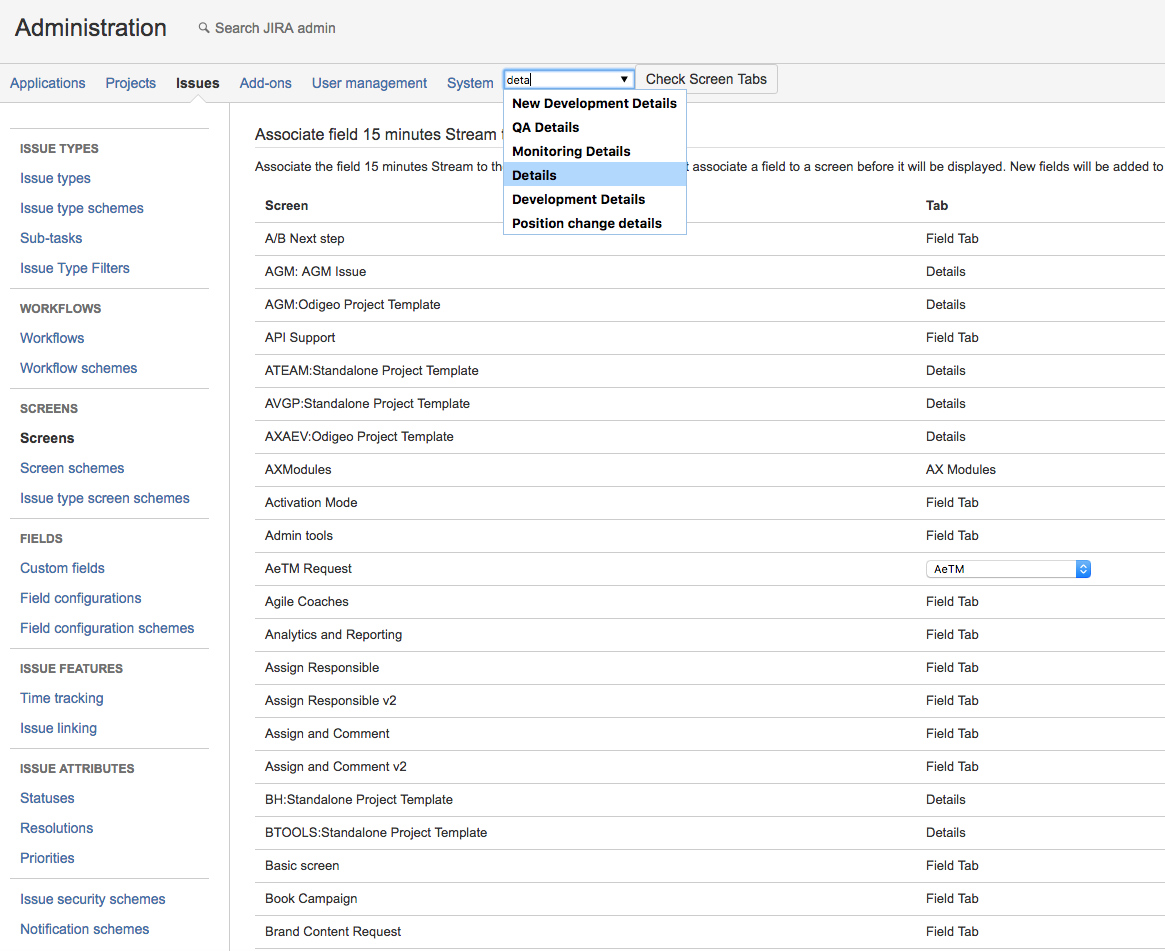
Task: Go to User management tab
Action: [369, 83]
